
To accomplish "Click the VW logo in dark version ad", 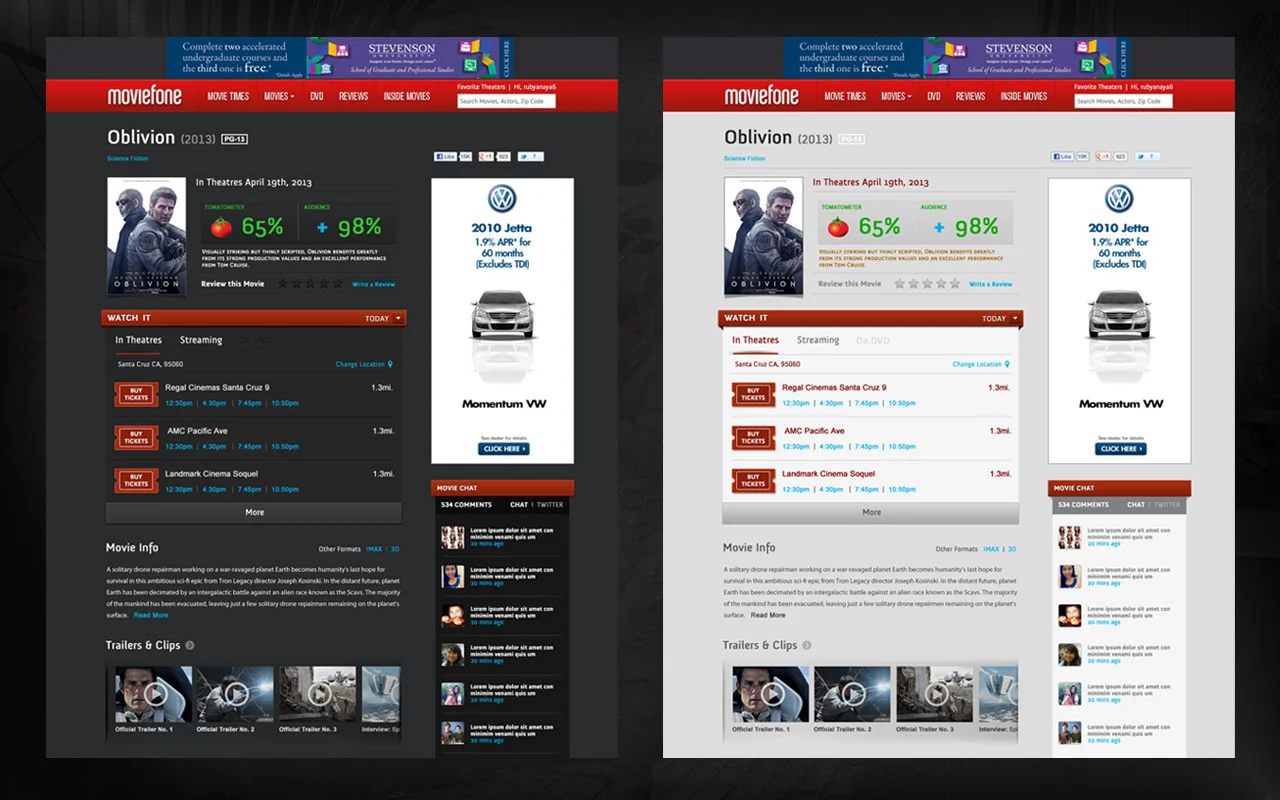I will coord(502,198).
